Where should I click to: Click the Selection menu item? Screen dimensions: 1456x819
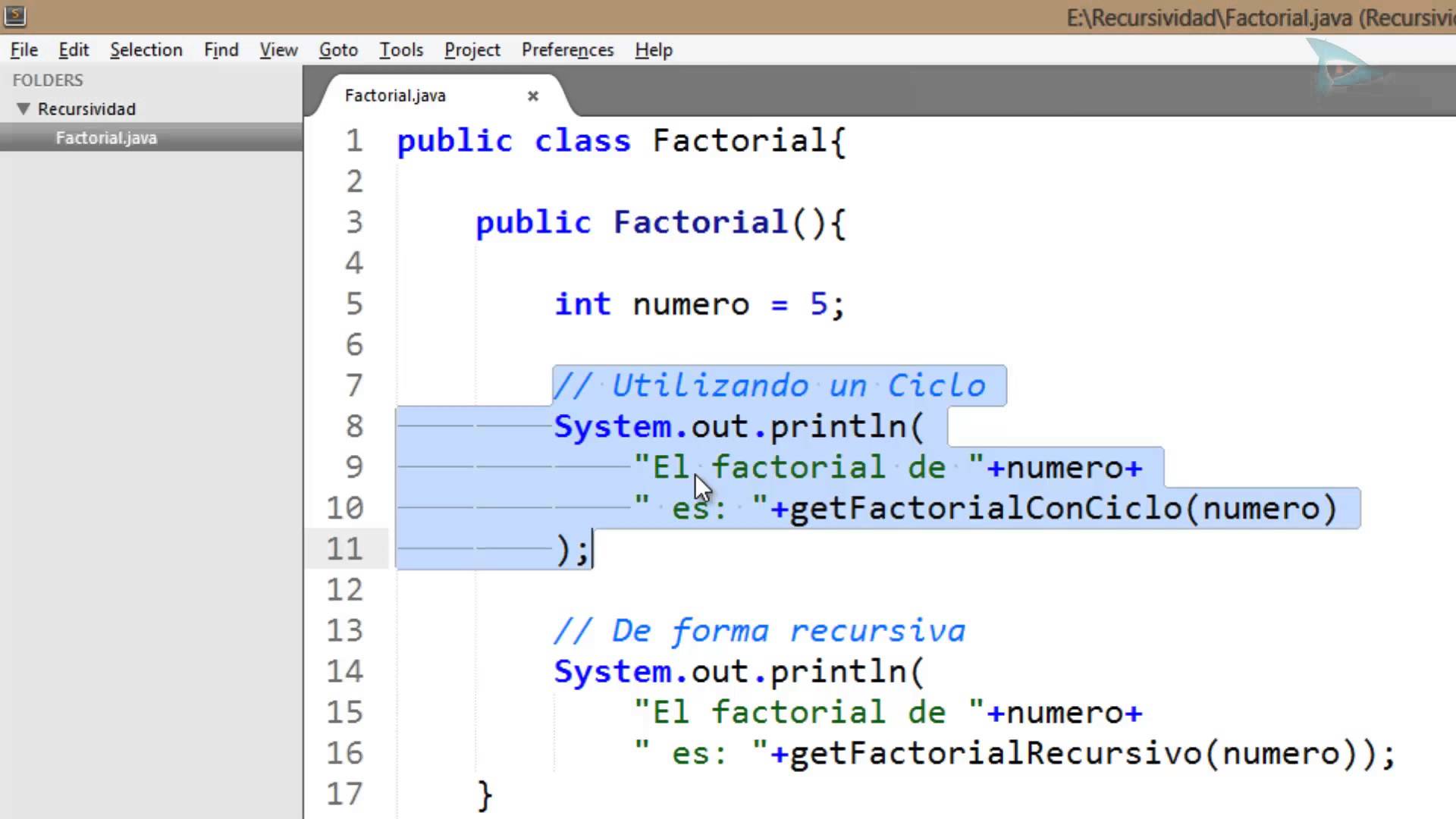tap(146, 50)
